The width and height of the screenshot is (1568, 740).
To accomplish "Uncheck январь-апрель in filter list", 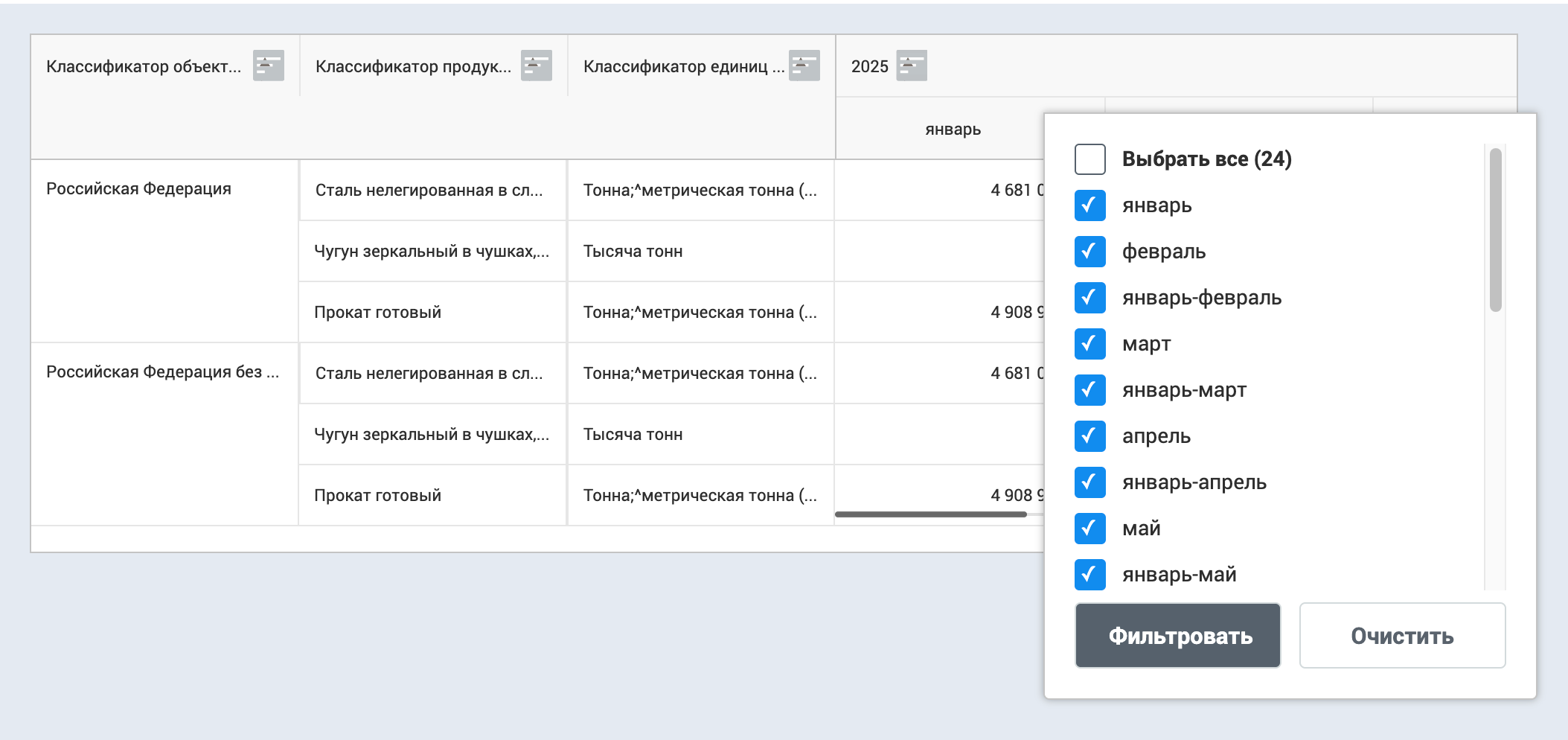I will point(1089,482).
